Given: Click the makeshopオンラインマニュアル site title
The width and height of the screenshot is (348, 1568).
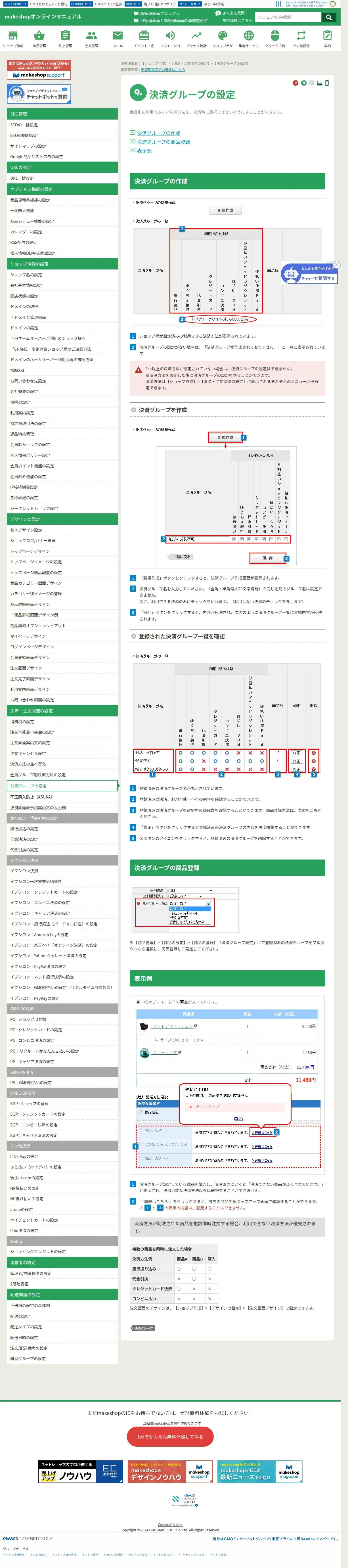Looking at the screenshot, I should tap(43, 17).
